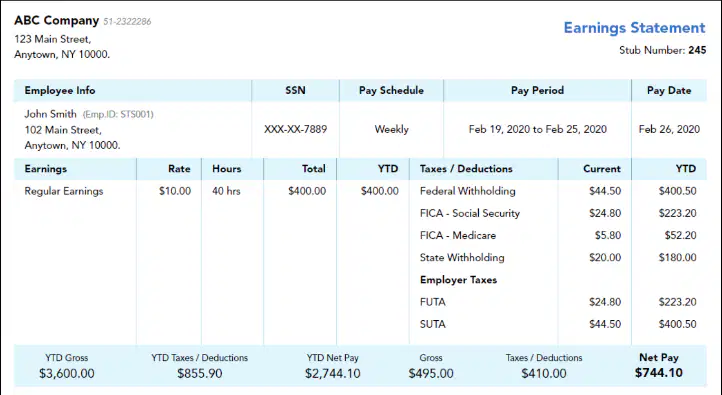
Task: Select the Pay Date header
Action: (669, 90)
